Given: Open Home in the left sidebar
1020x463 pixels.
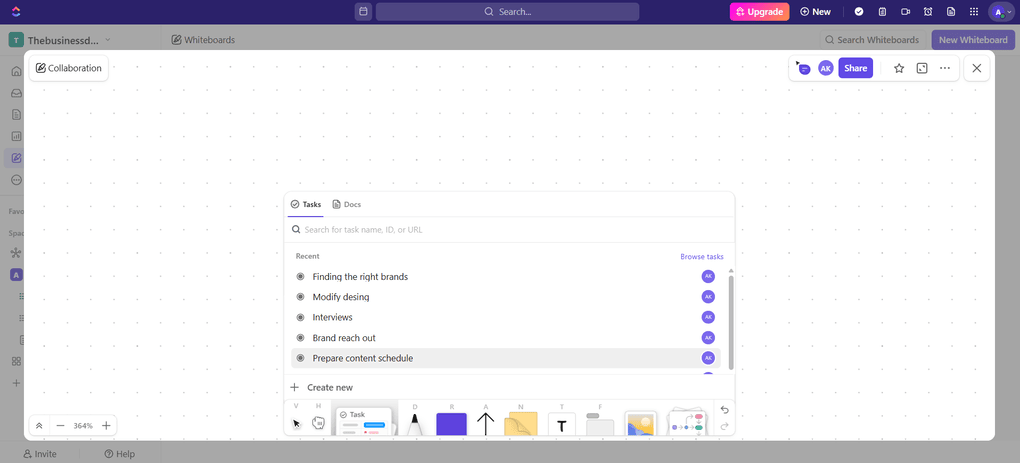Looking at the screenshot, I should point(17,72).
